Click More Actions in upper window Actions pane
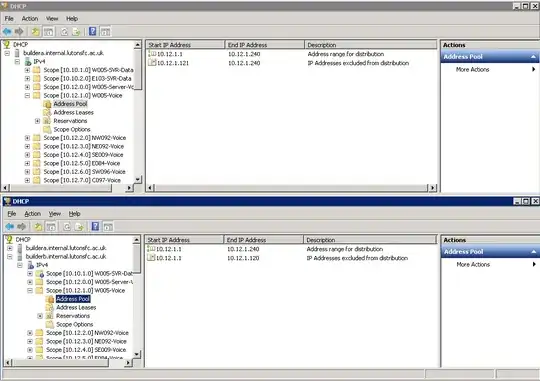 472,70
